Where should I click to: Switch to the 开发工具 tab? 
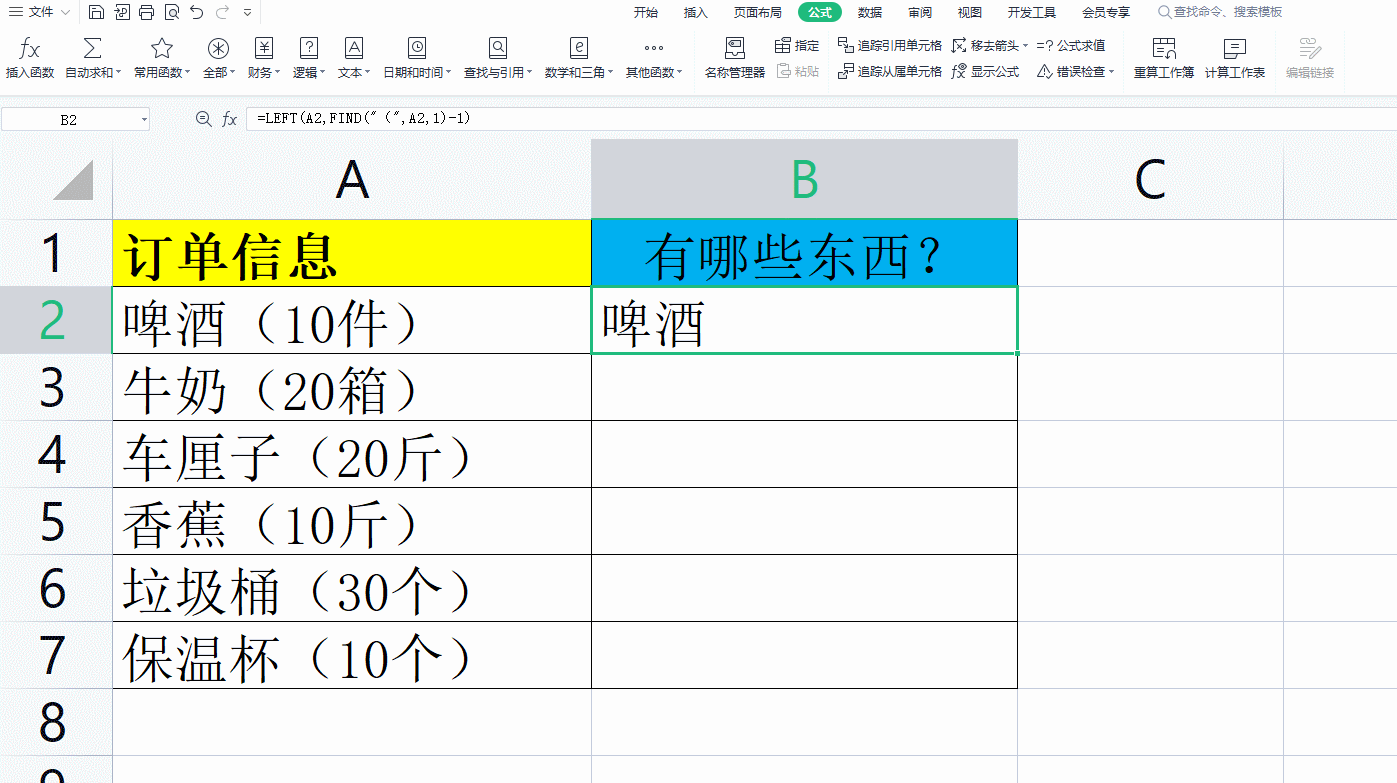point(1032,13)
